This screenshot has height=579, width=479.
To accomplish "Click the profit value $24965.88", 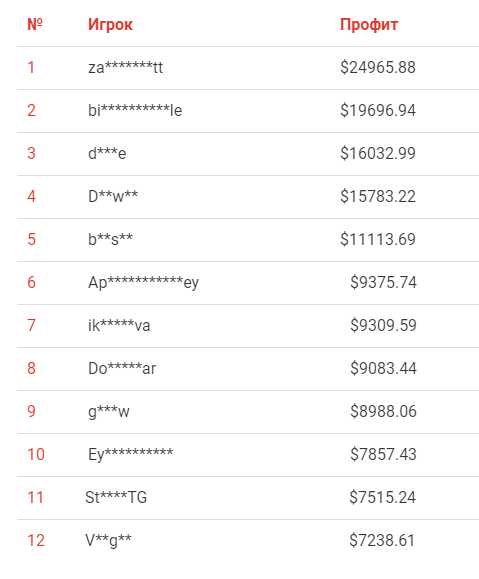I will pos(378,68).
